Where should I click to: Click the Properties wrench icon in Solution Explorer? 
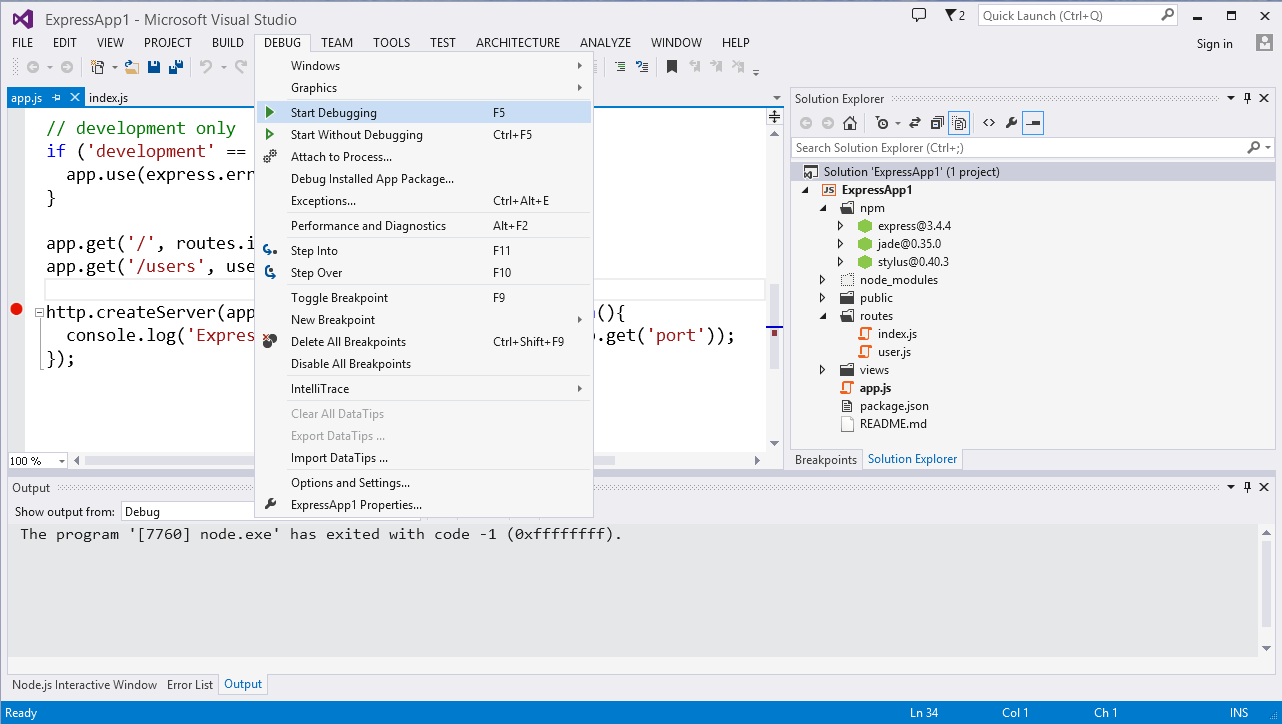click(1012, 122)
